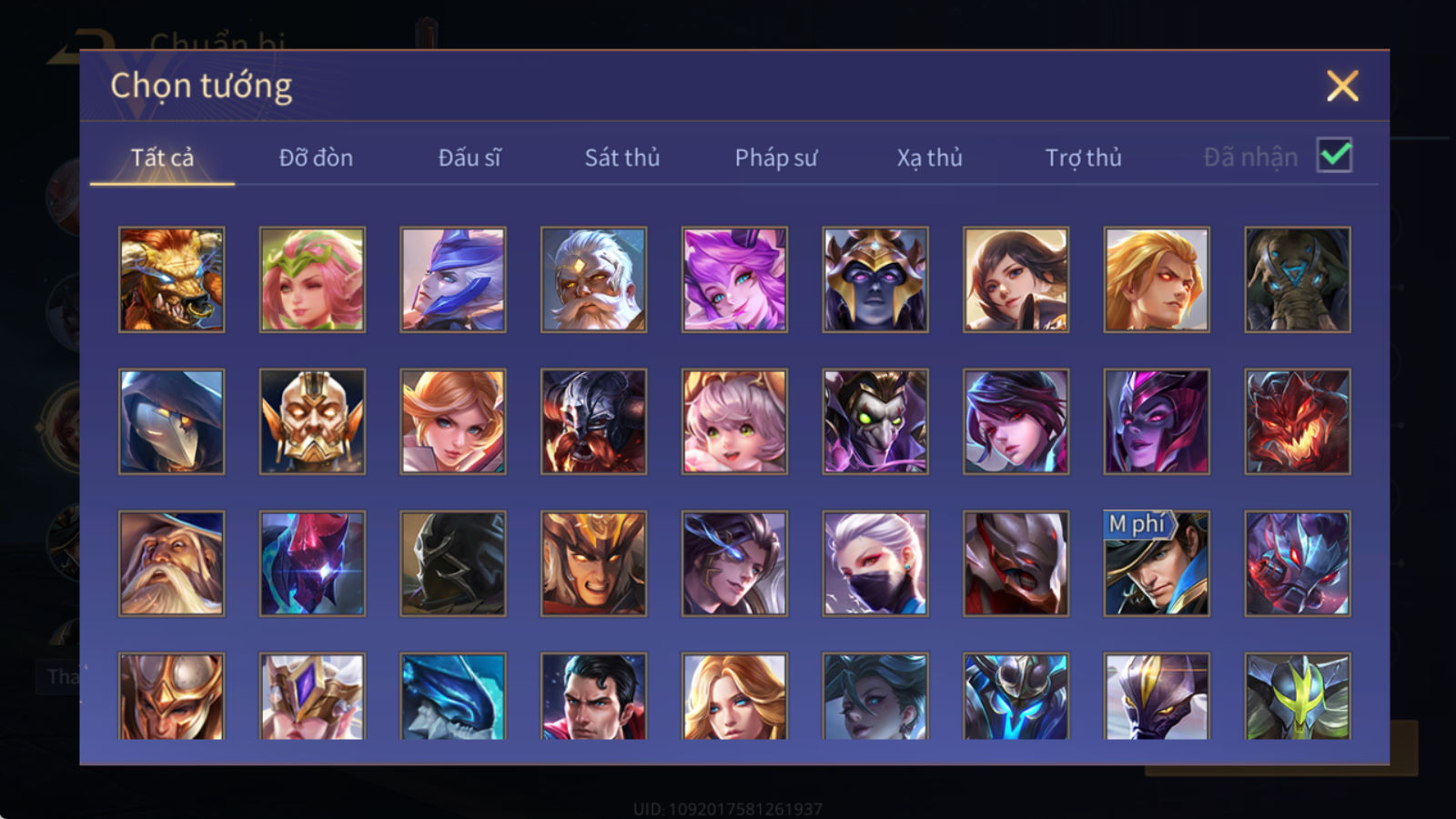Select the plague doctor hooded hero
The image size is (1456, 819).
click(x=171, y=421)
